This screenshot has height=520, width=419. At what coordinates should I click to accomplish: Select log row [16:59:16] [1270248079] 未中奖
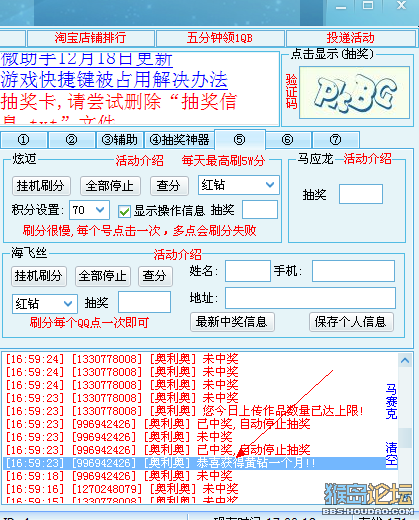200,489
